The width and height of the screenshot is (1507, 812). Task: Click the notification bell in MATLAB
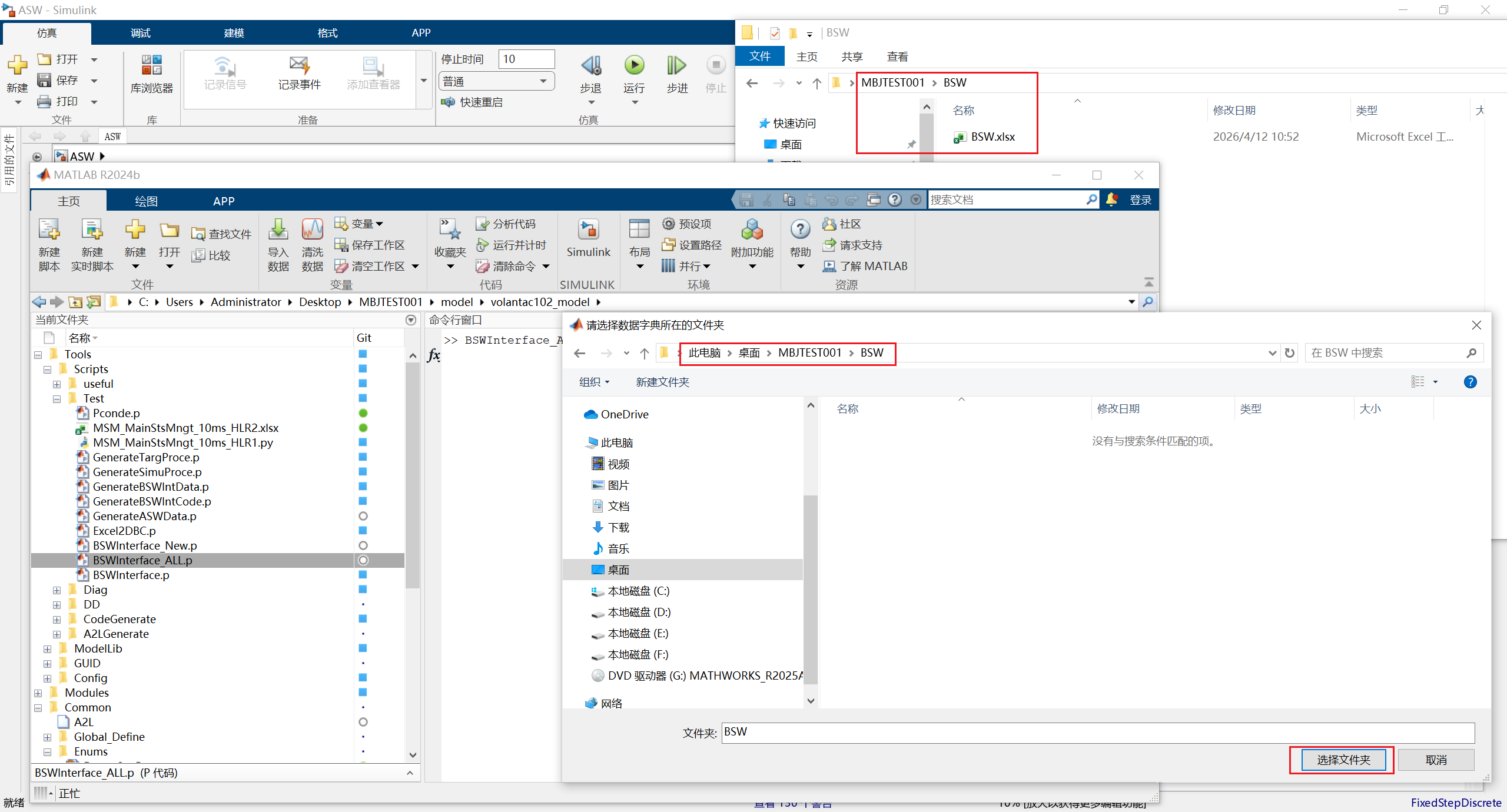(1111, 199)
